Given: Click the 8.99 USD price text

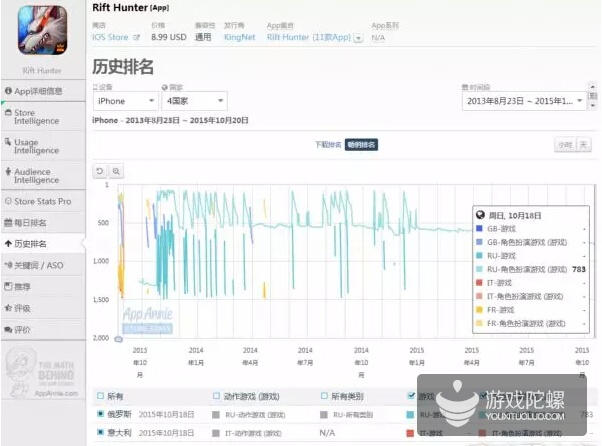Looking at the screenshot, I should [x=169, y=37].
